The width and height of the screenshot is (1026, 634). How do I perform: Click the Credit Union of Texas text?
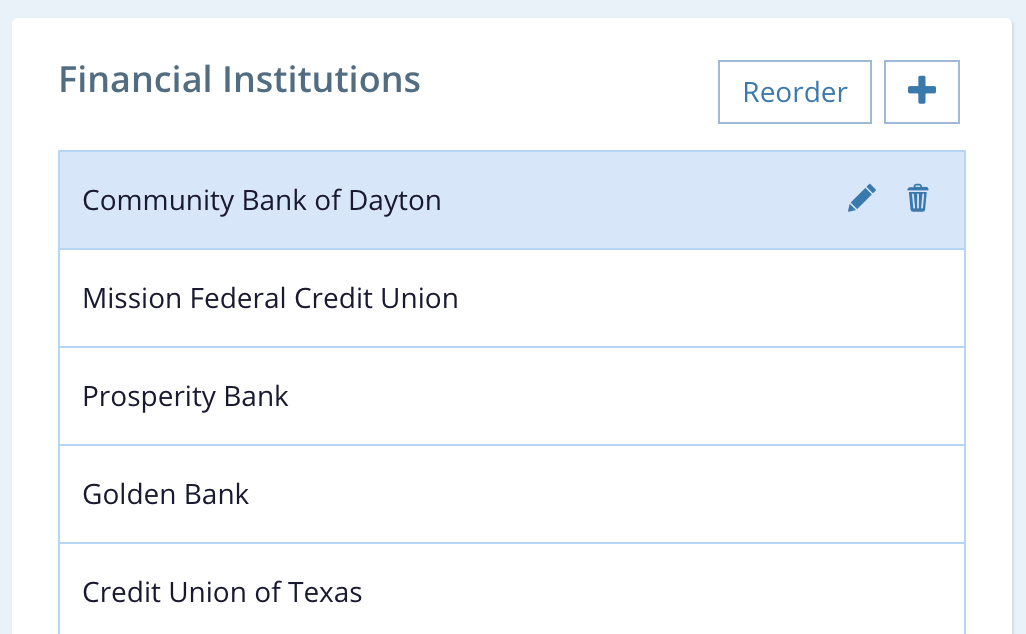point(222,591)
